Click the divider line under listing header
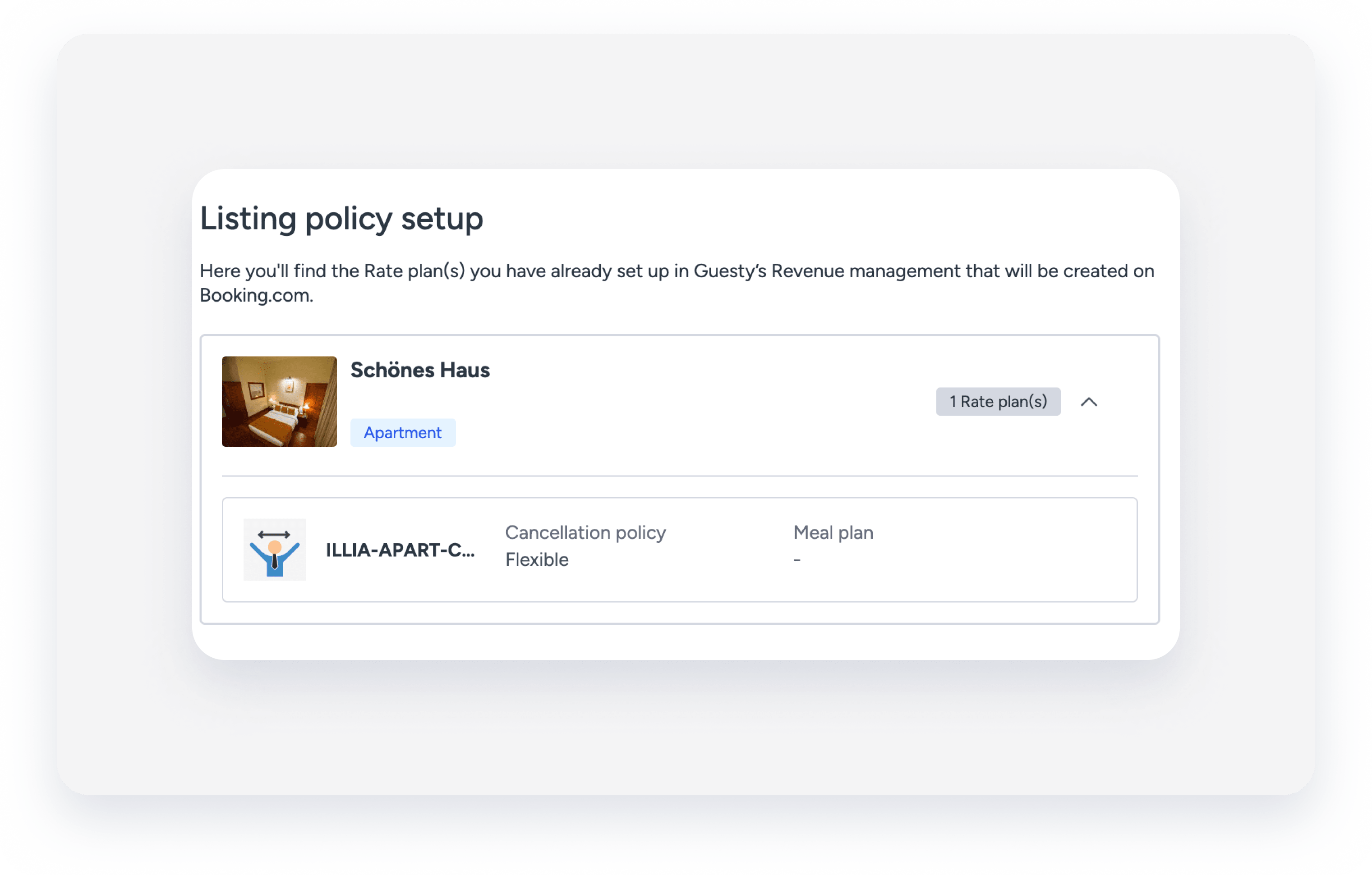This screenshot has width=1372, height=875. tap(679, 476)
